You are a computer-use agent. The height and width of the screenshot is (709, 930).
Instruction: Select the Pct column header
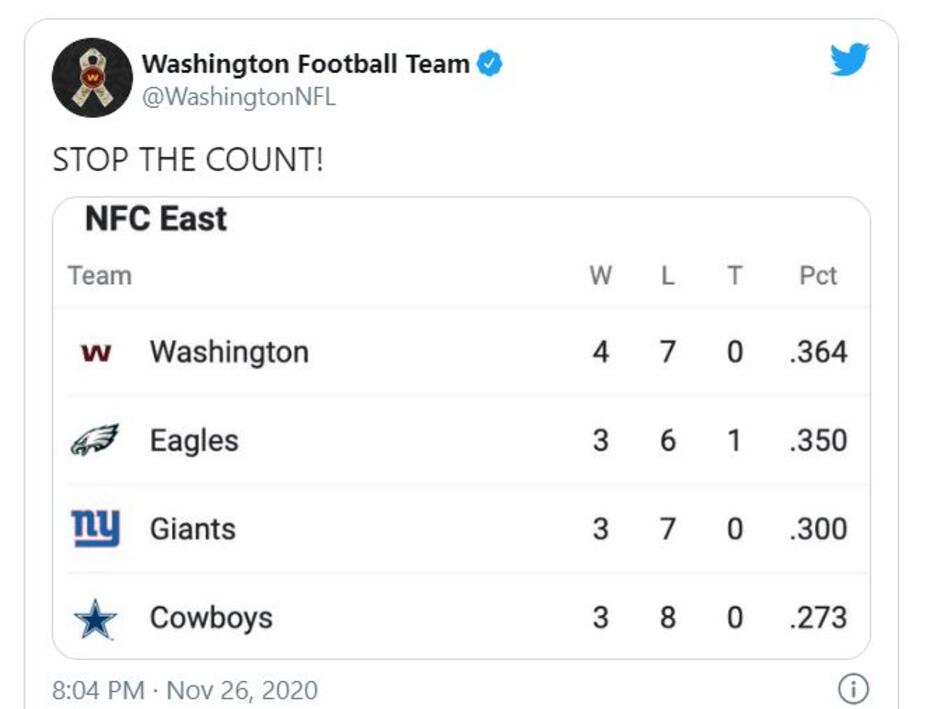818,276
